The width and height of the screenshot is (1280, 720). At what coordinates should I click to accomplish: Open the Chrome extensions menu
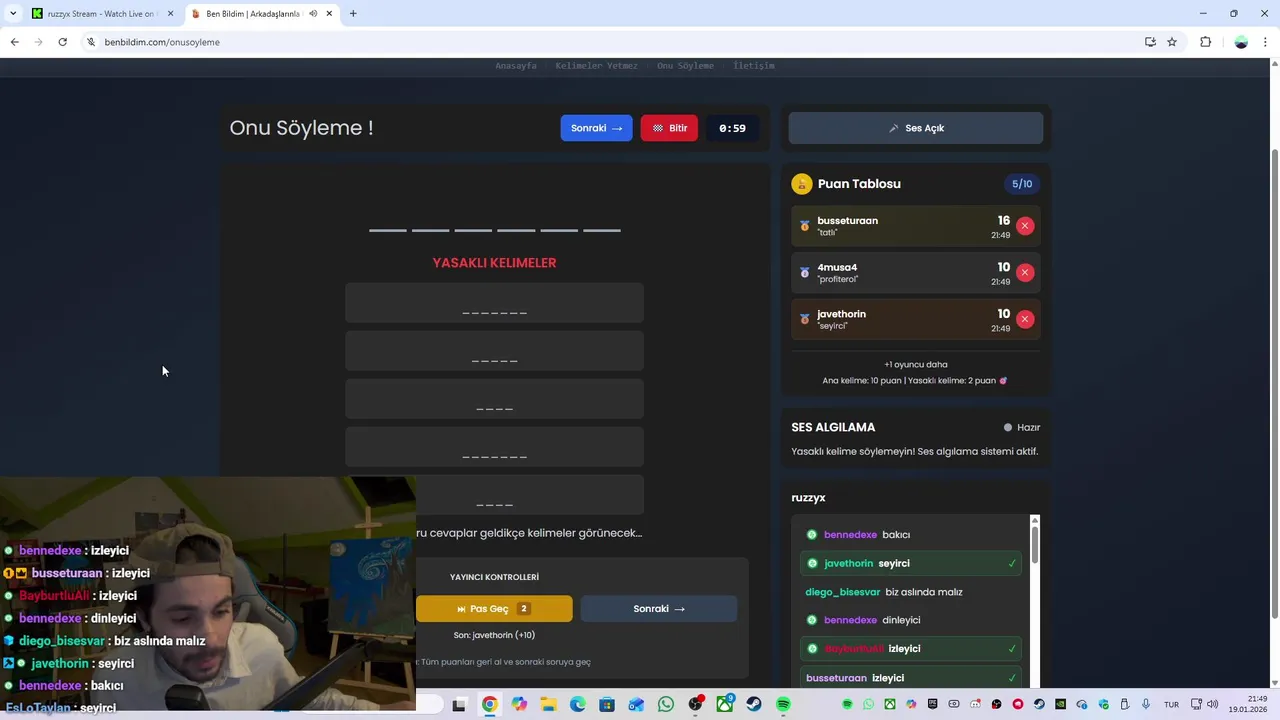click(x=1205, y=42)
